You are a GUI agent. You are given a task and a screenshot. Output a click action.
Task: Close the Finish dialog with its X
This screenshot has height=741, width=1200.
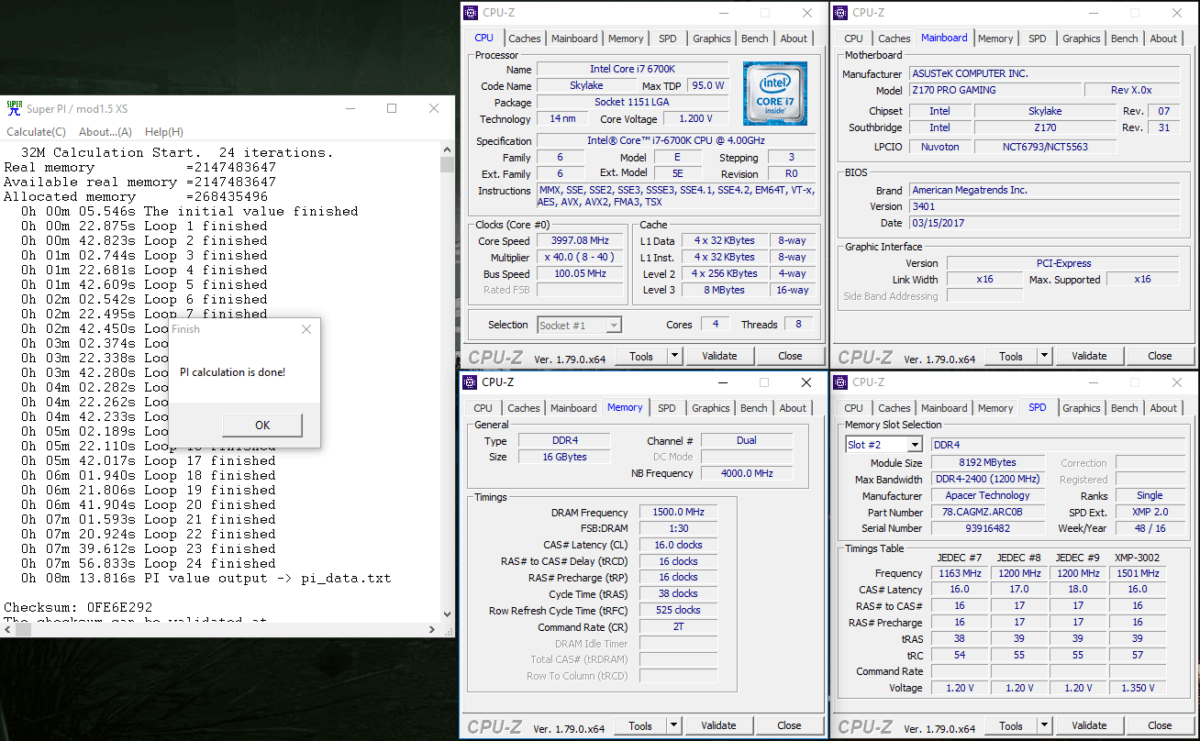coord(306,329)
